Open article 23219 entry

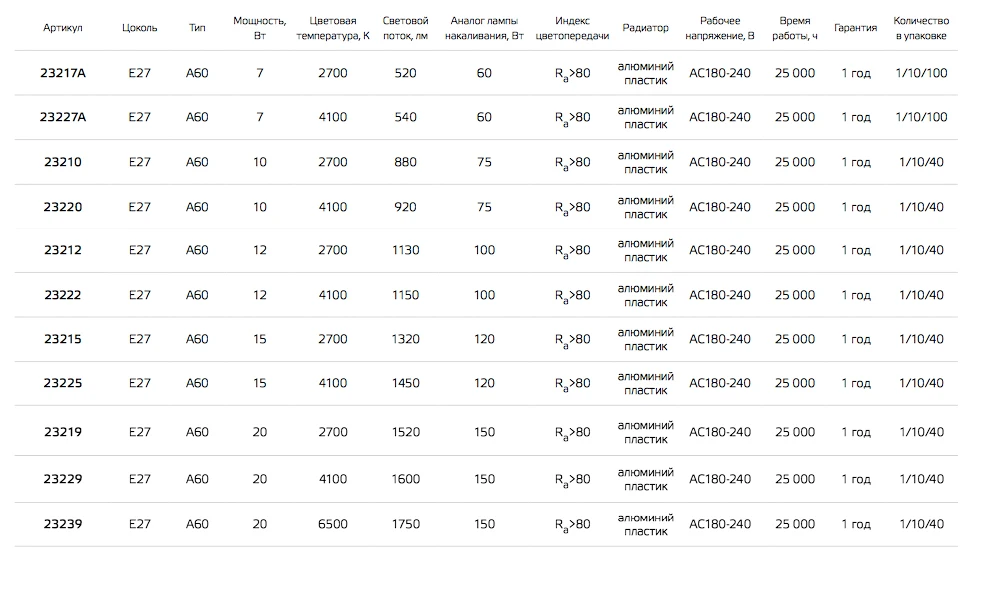[x=62, y=432]
